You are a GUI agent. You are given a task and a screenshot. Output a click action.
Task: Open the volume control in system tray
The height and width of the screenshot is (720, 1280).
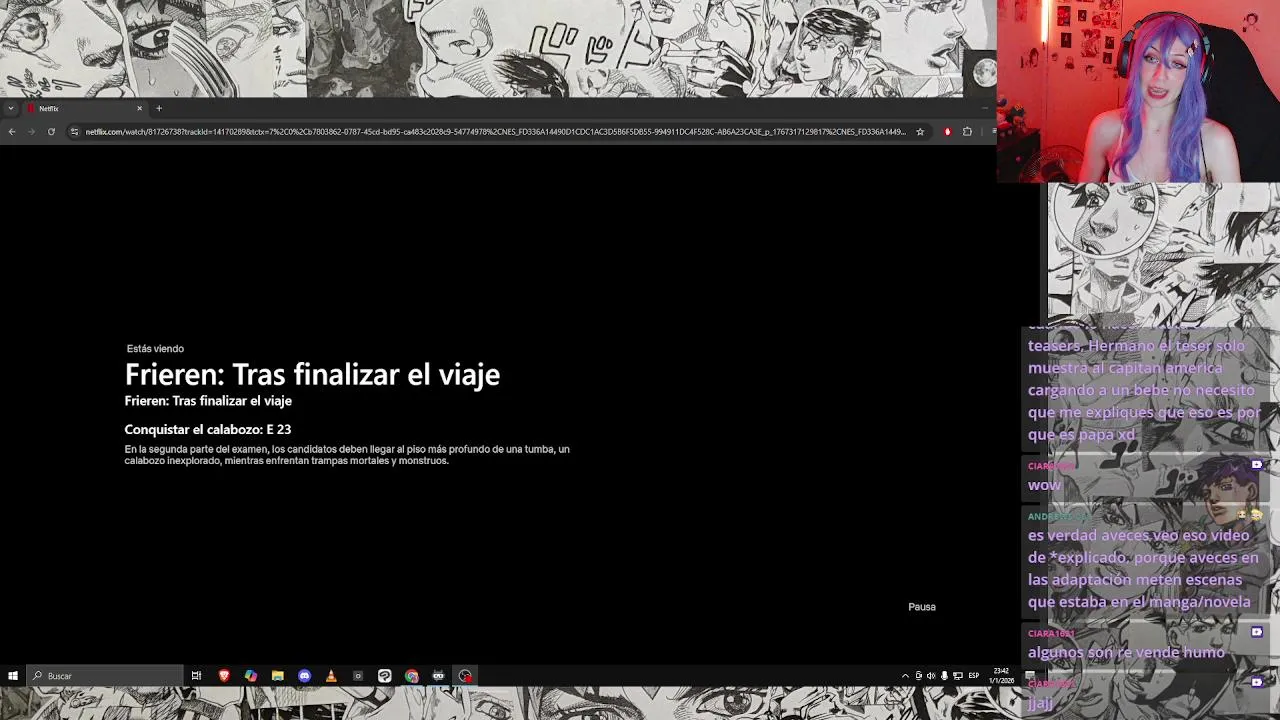point(931,676)
